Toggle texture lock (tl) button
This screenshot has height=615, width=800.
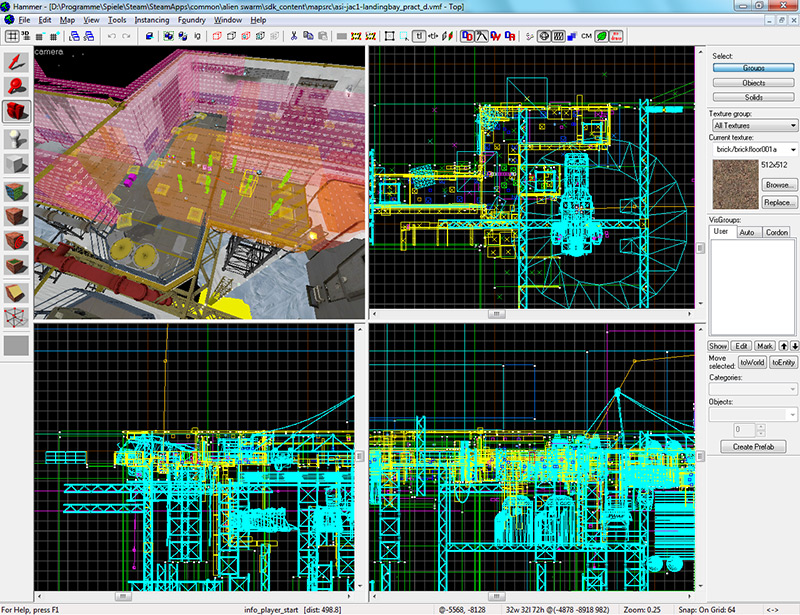(x=419, y=36)
